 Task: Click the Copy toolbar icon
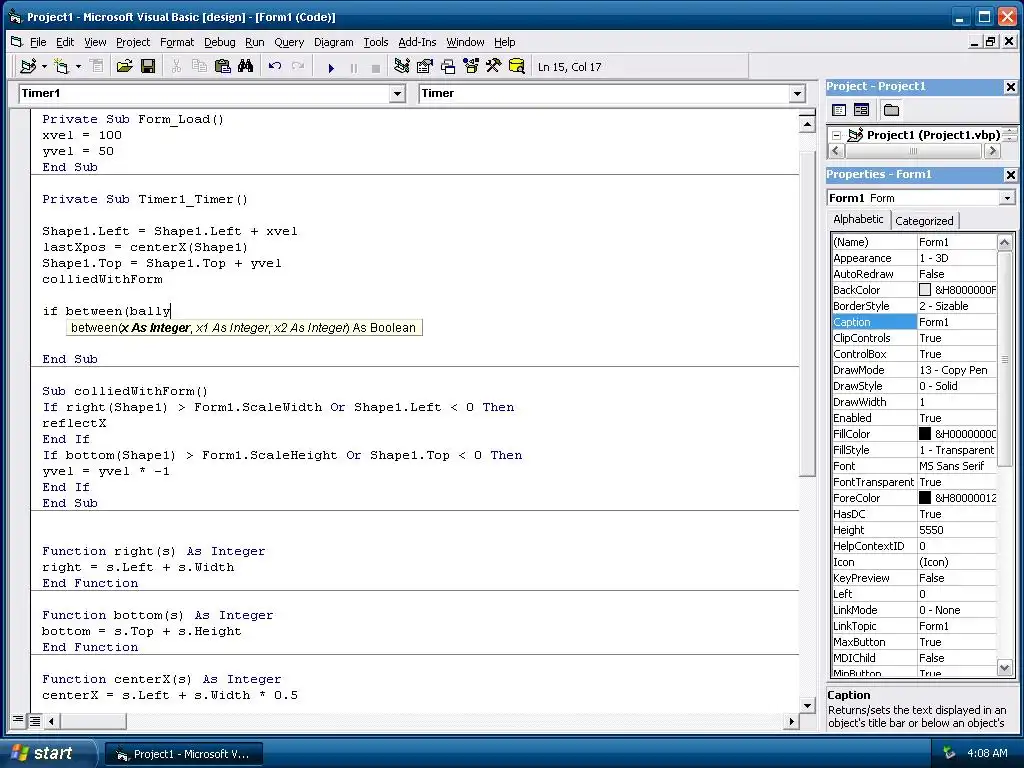click(x=199, y=66)
